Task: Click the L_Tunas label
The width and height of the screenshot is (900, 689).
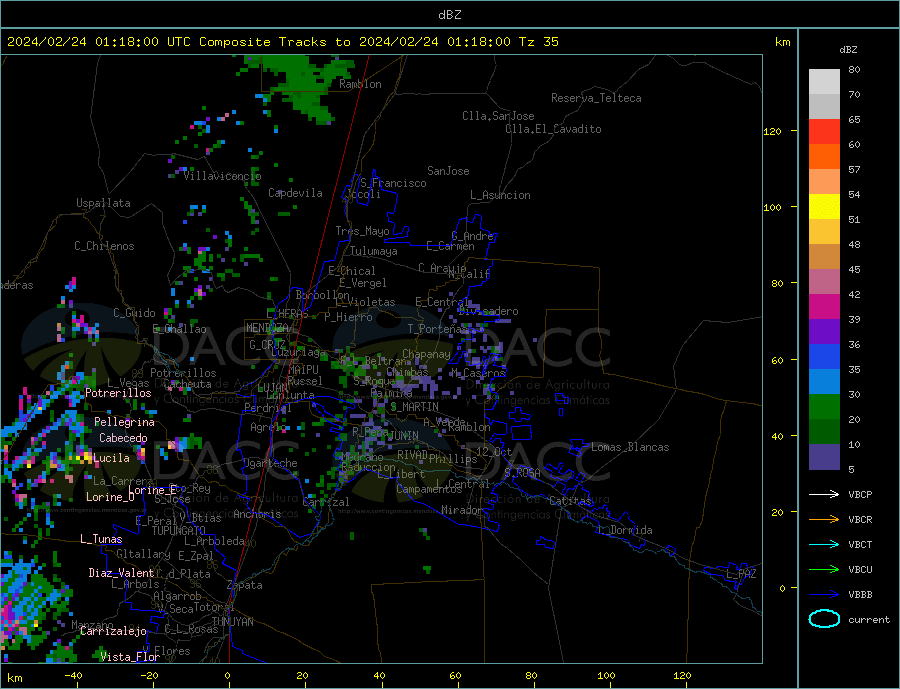Action: click(x=101, y=539)
